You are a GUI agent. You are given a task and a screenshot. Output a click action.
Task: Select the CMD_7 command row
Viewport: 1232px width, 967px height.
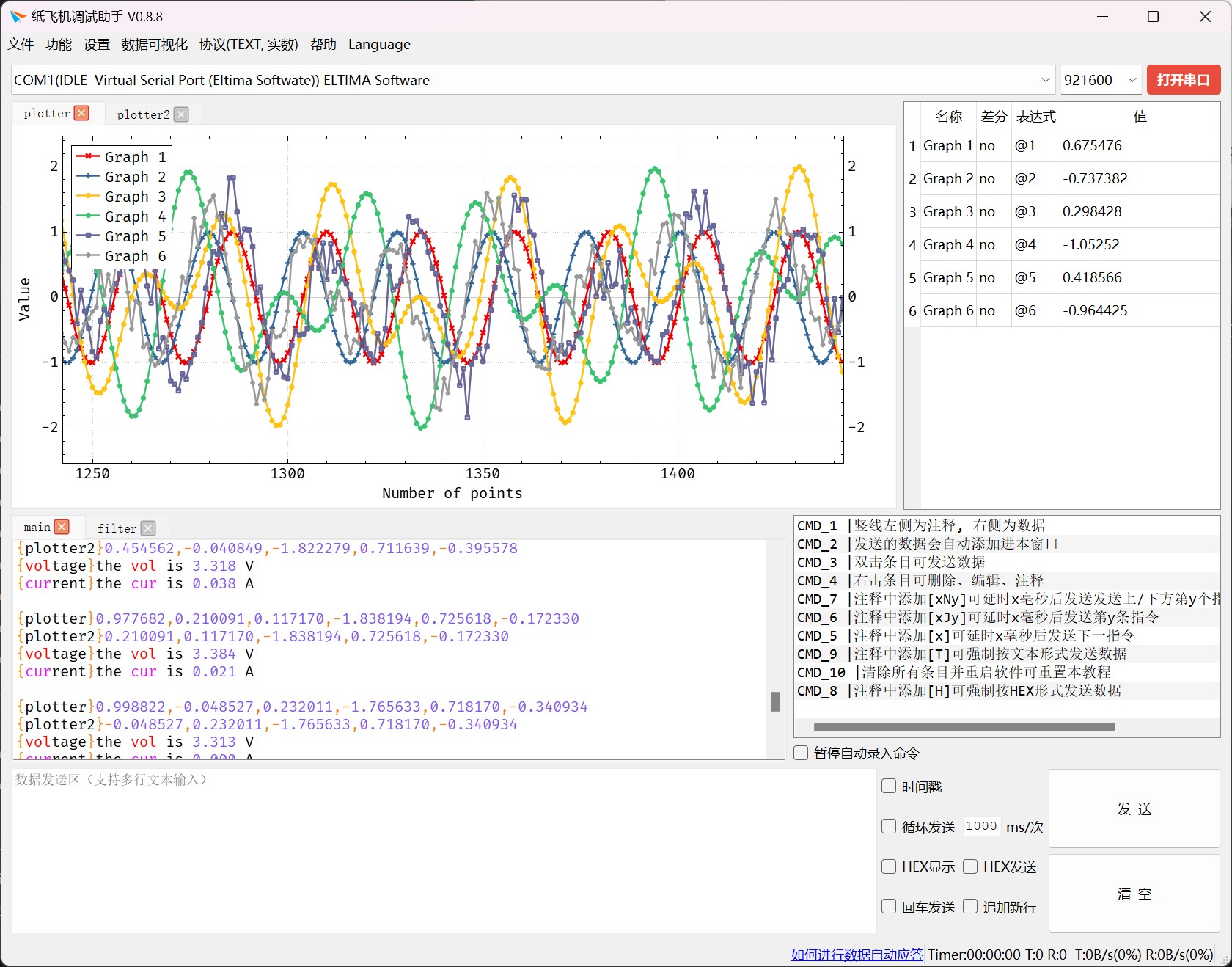point(1008,599)
